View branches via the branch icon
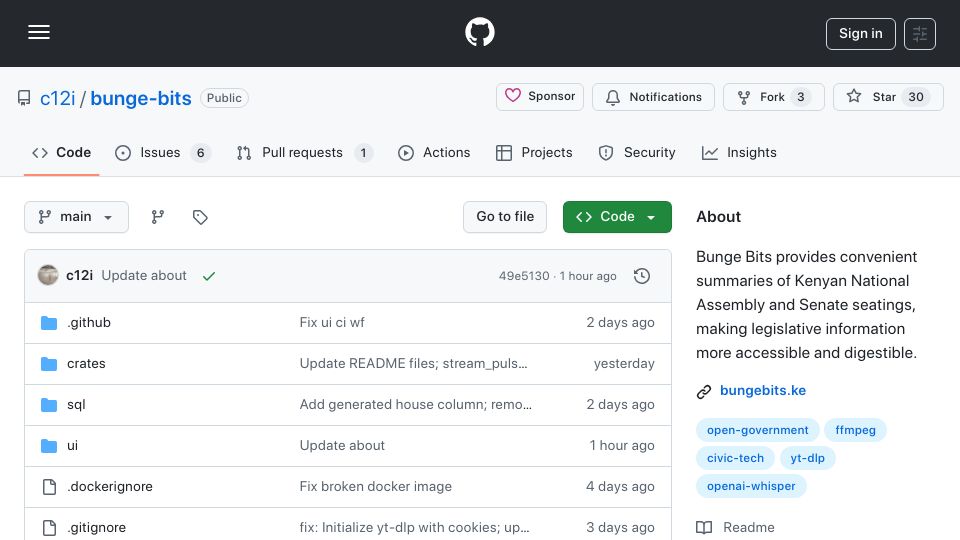The image size is (960, 540). 157,217
